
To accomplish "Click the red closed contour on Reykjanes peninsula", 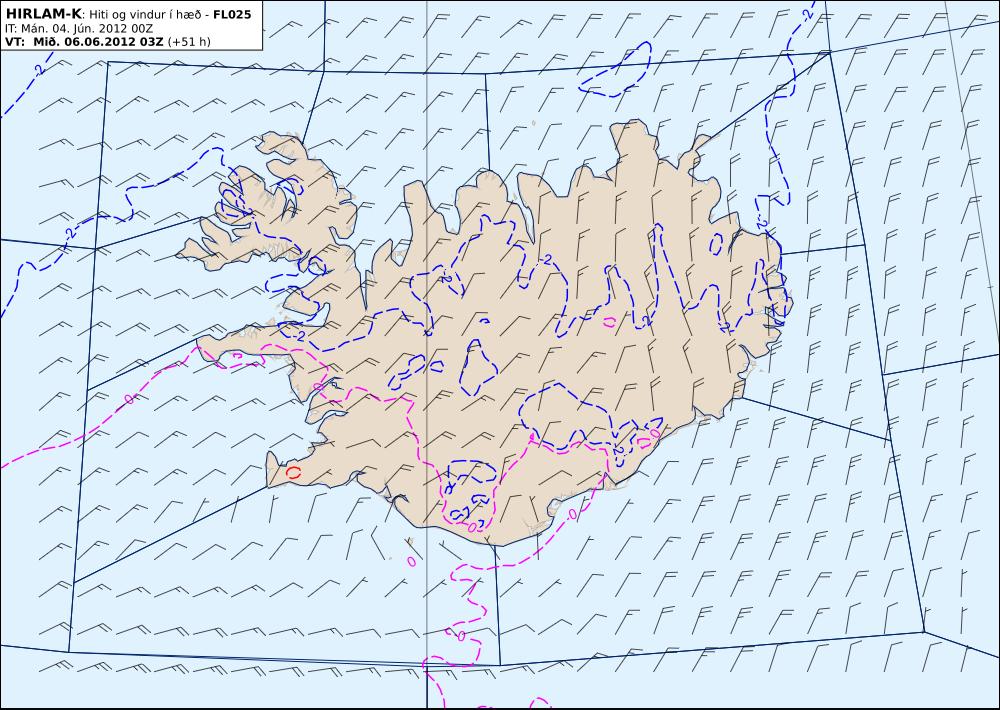I will pos(293,473).
